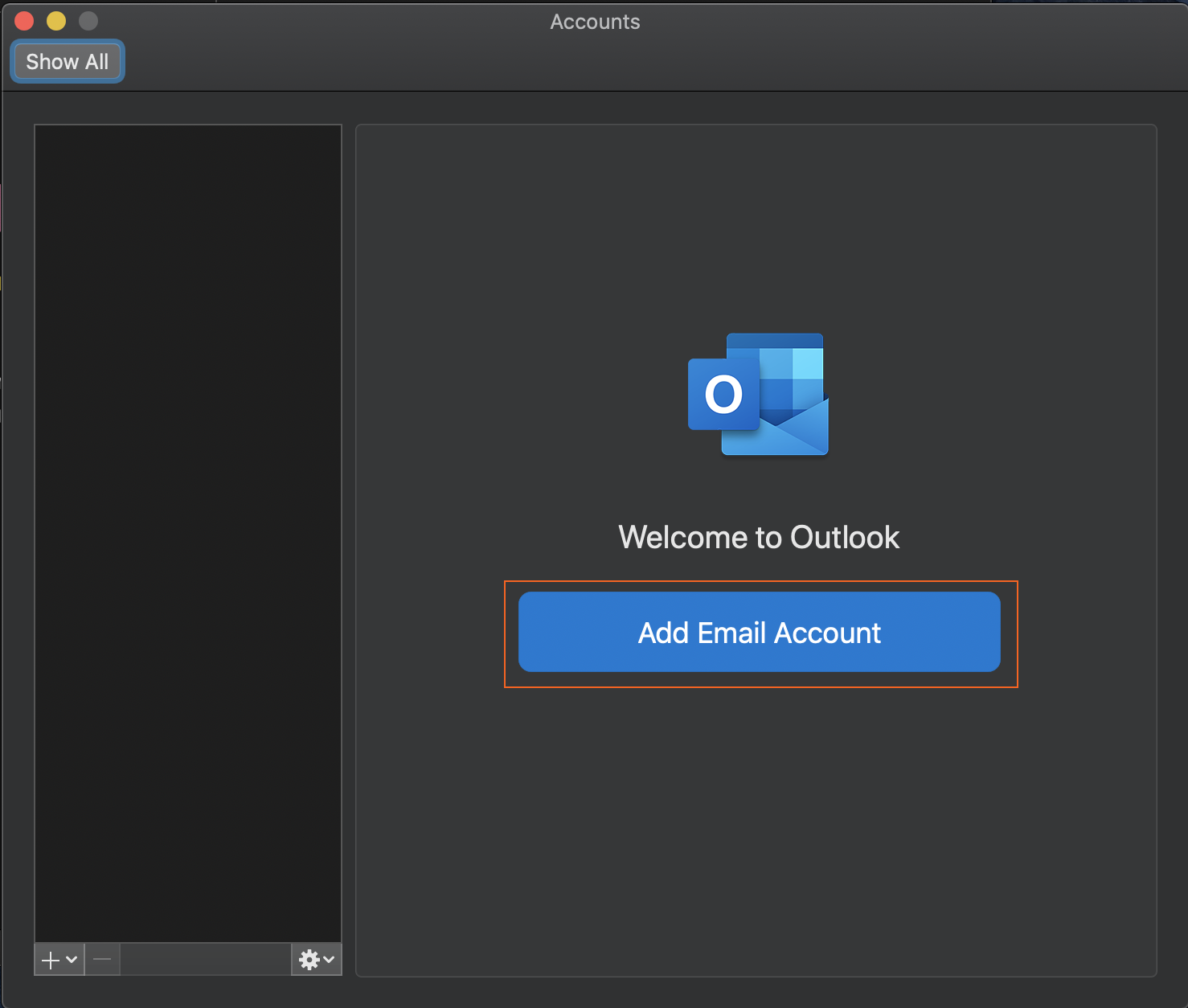Click the minus icon to remove an account
Image resolution: width=1188 pixels, height=1008 pixels.
coord(101,959)
